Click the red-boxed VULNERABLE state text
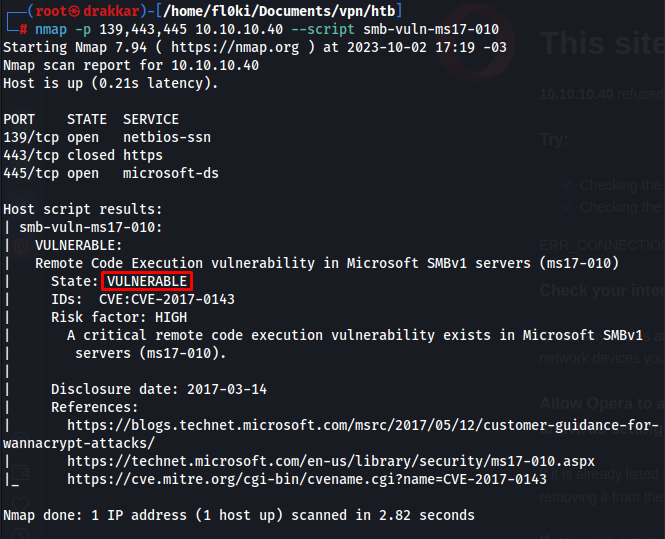 tap(147, 281)
